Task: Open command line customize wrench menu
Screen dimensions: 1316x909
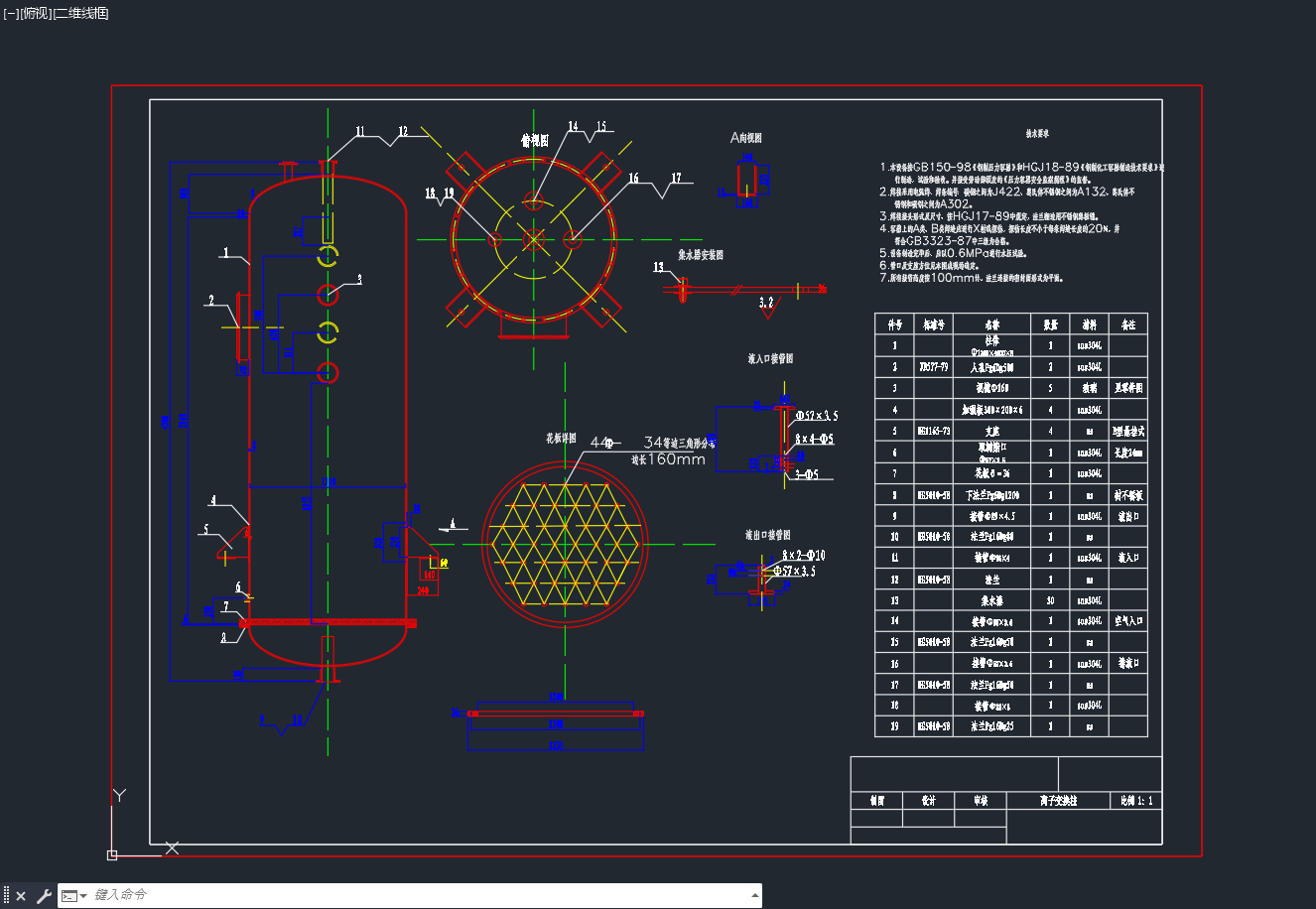Action: (x=44, y=896)
